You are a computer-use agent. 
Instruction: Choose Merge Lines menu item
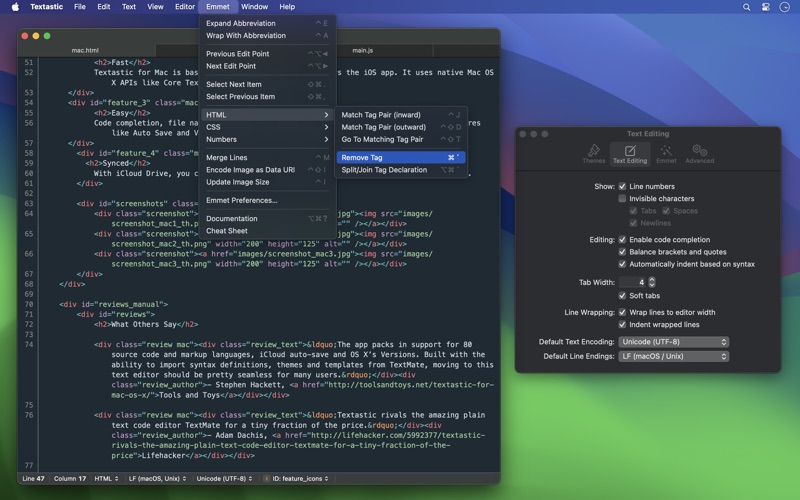[267, 158]
